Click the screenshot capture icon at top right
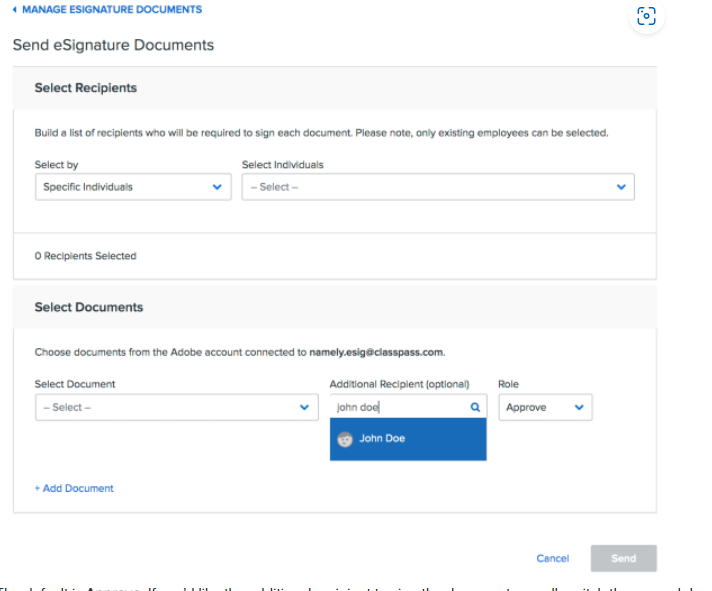 point(646,16)
